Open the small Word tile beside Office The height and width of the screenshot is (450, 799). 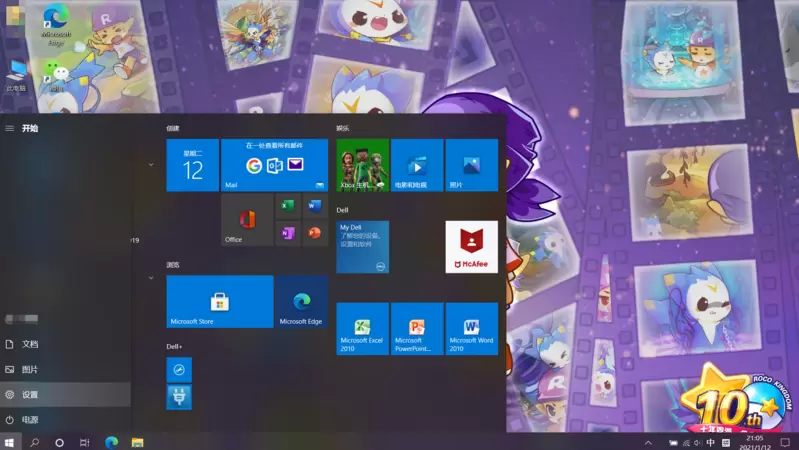(x=315, y=206)
